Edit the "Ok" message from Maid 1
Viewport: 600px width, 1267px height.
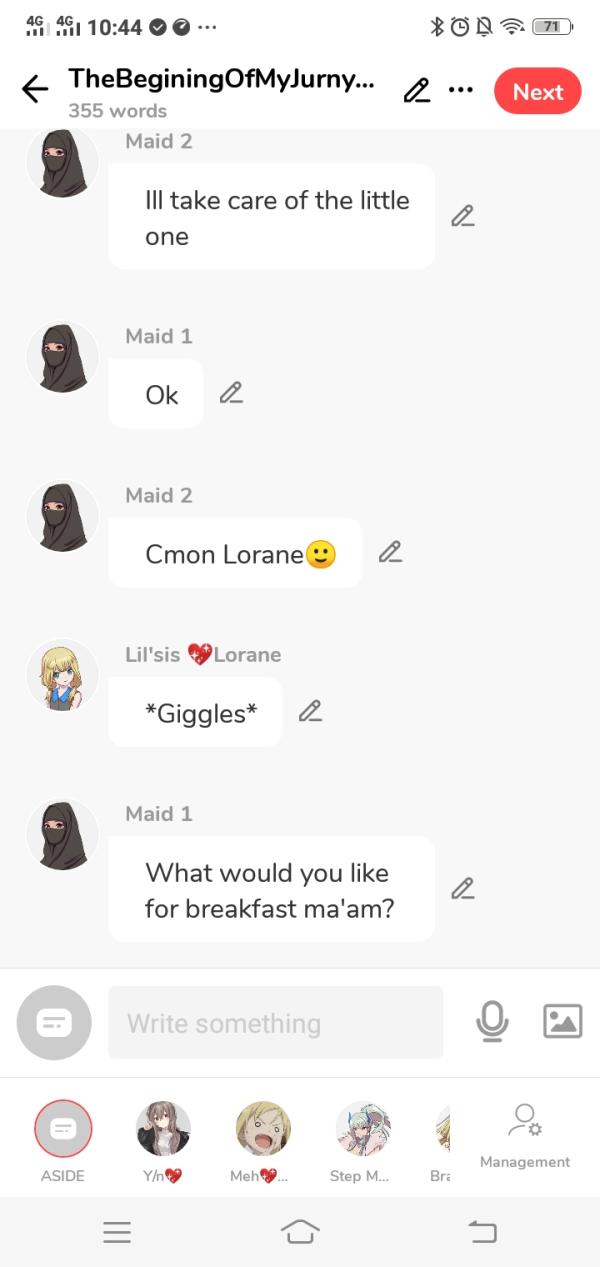[x=231, y=393]
